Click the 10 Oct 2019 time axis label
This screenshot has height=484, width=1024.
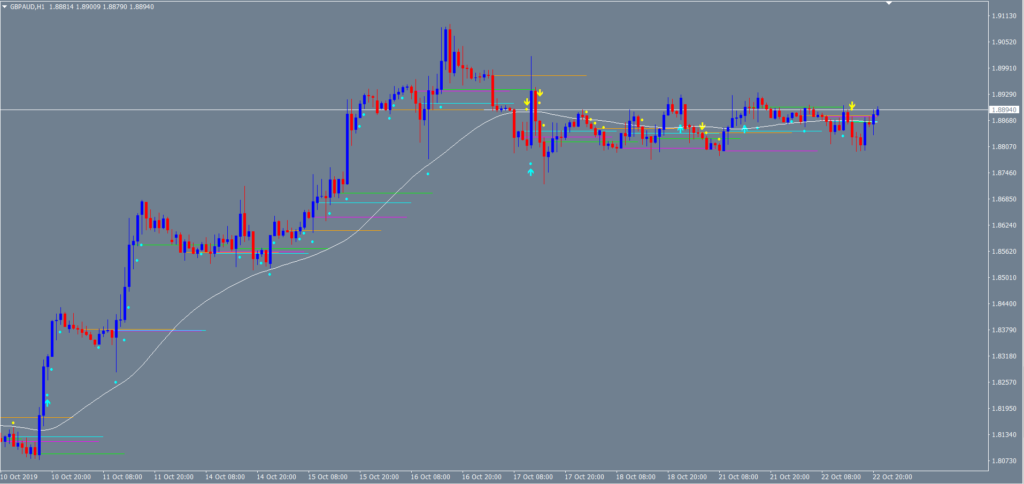19,477
